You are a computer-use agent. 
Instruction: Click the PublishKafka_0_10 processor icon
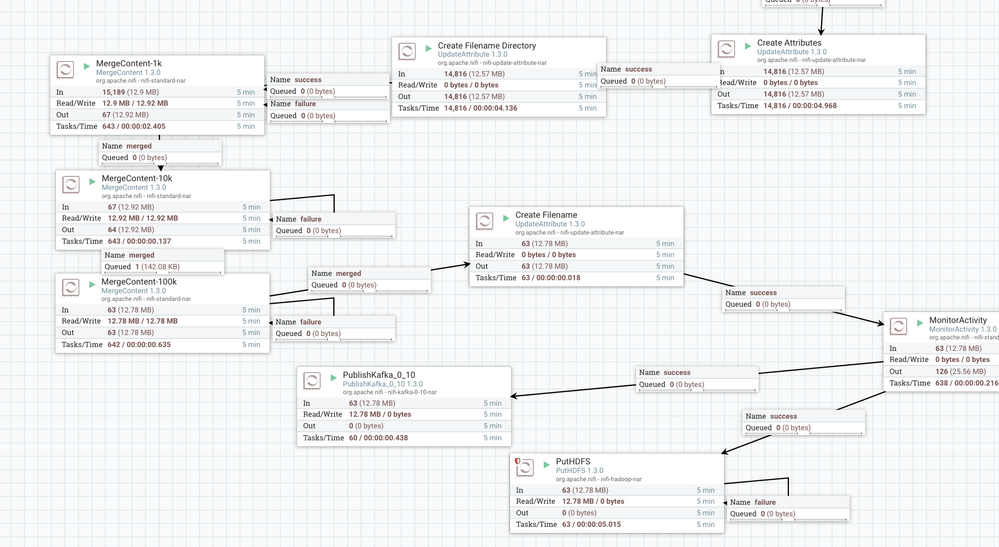point(312,380)
